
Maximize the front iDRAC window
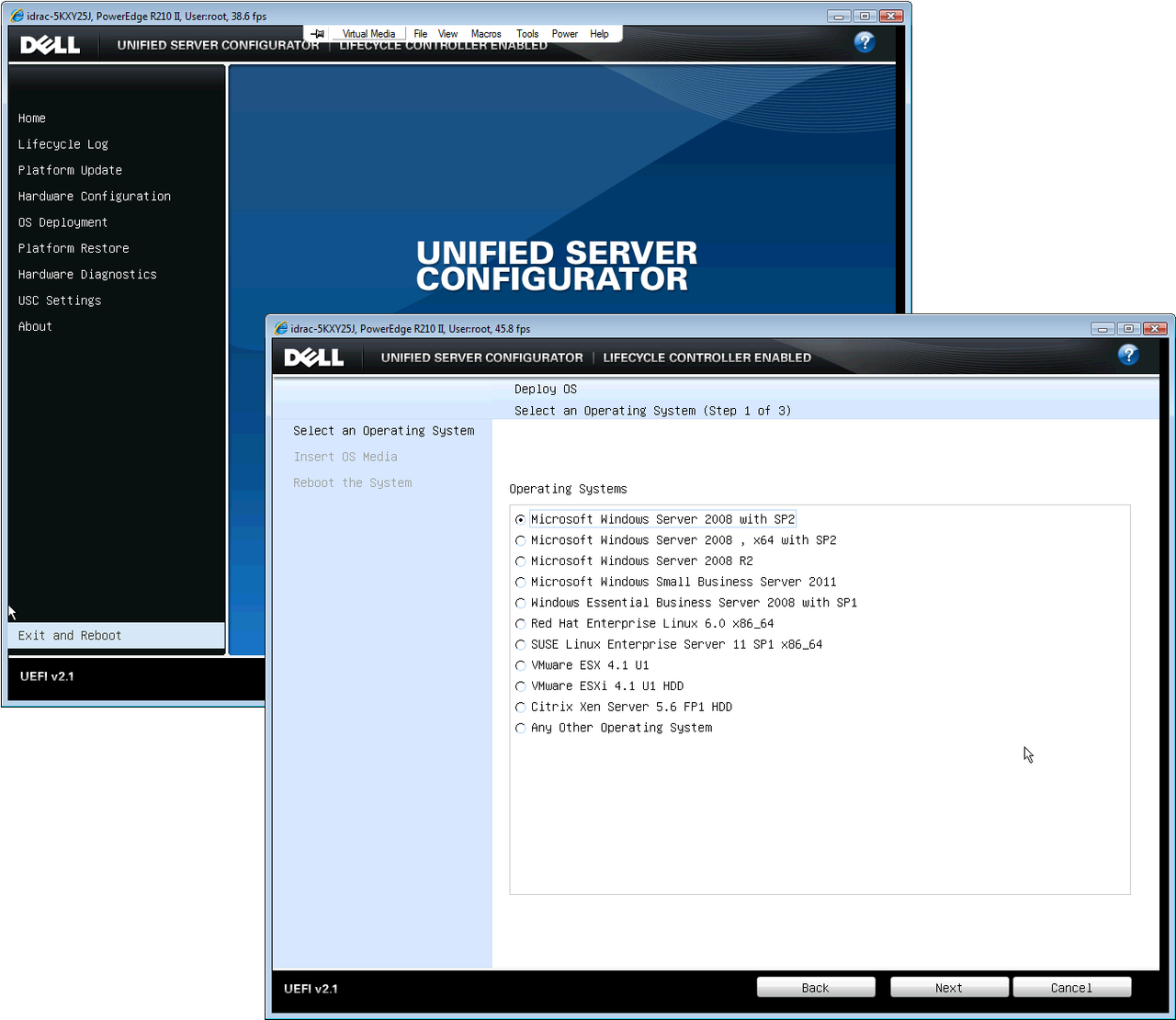(x=1128, y=328)
